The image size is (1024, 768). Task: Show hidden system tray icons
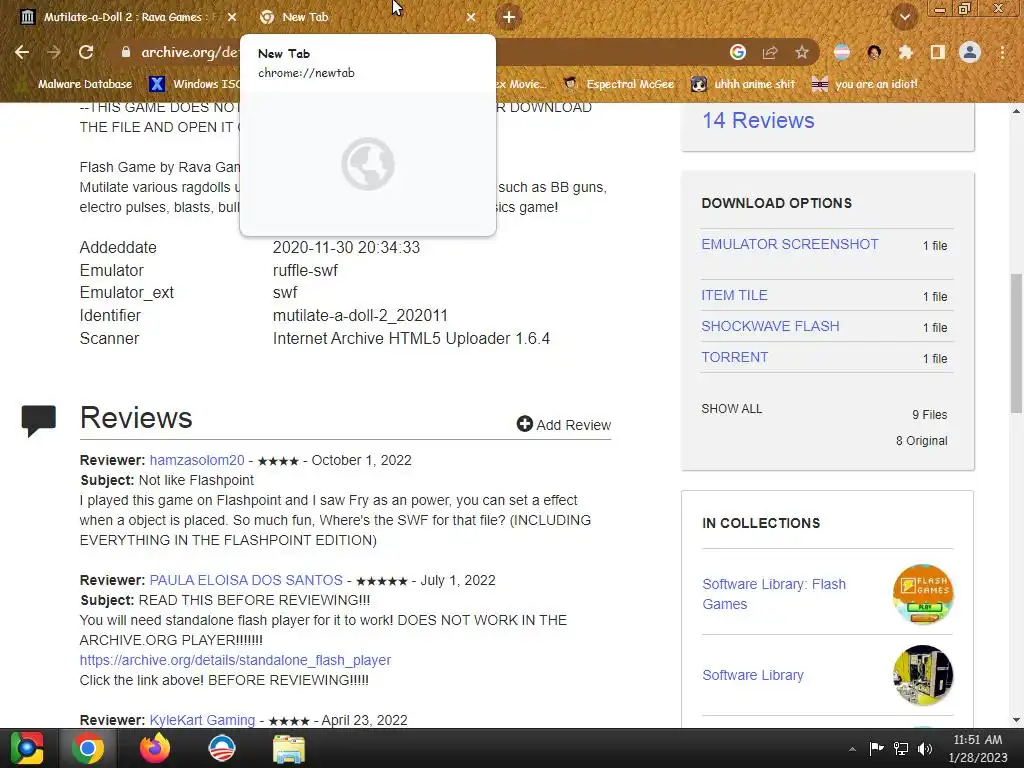pyautogui.click(x=852, y=749)
